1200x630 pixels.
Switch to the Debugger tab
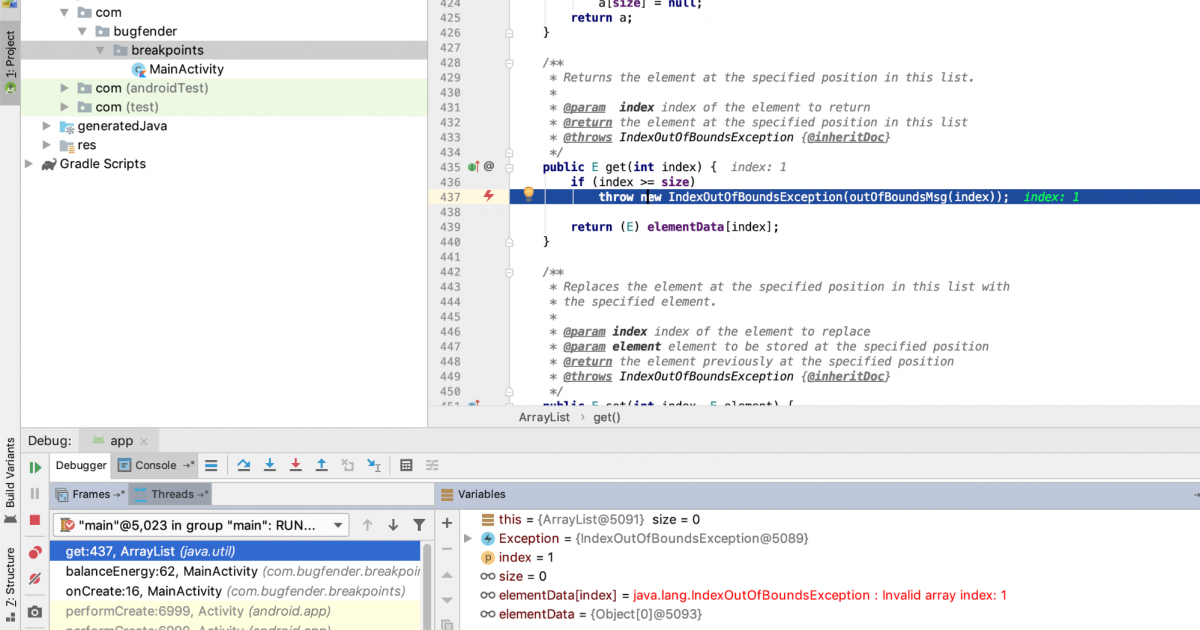click(x=80, y=465)
